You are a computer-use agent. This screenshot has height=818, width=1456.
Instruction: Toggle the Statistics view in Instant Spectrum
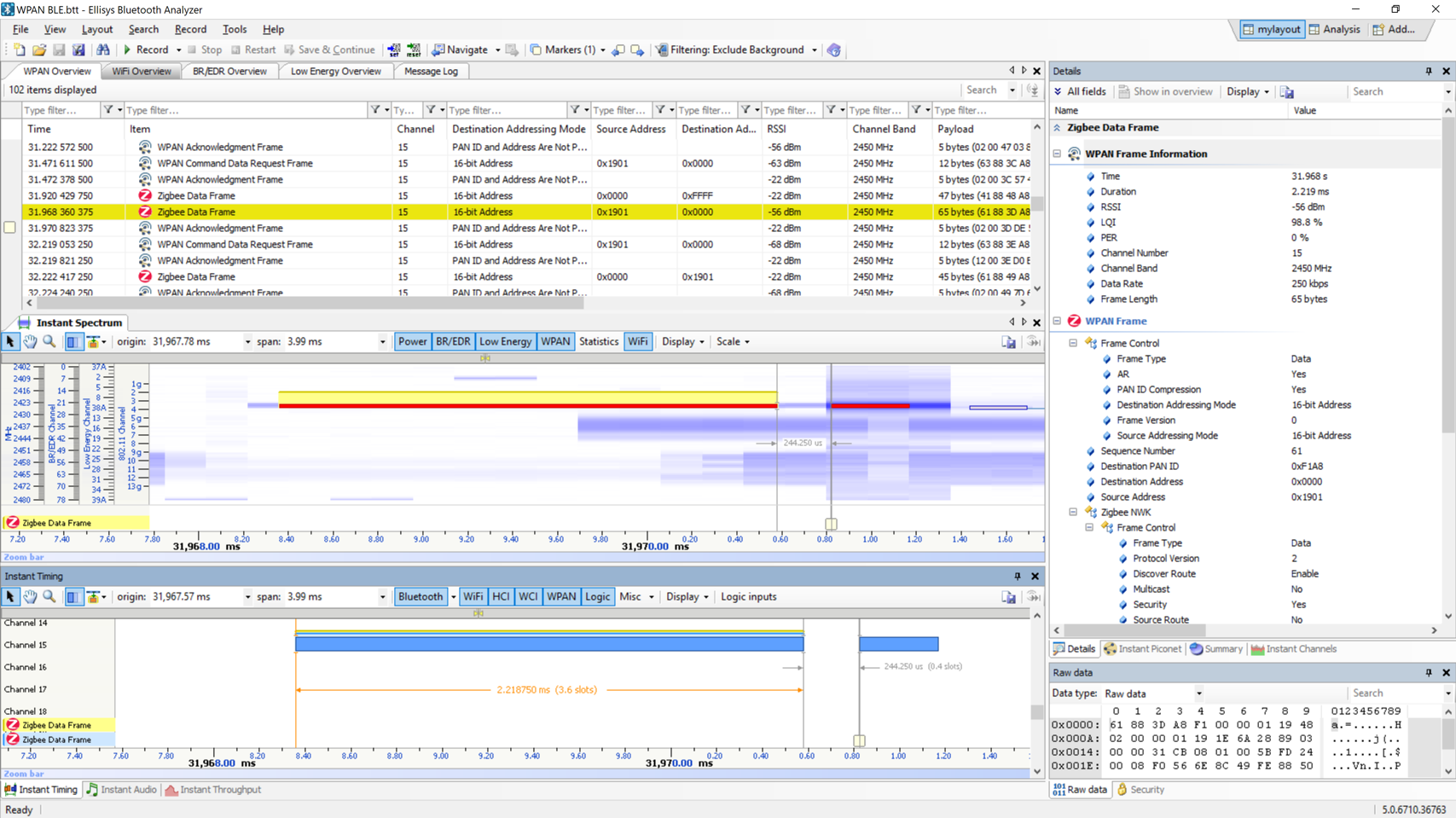[598, 342]
